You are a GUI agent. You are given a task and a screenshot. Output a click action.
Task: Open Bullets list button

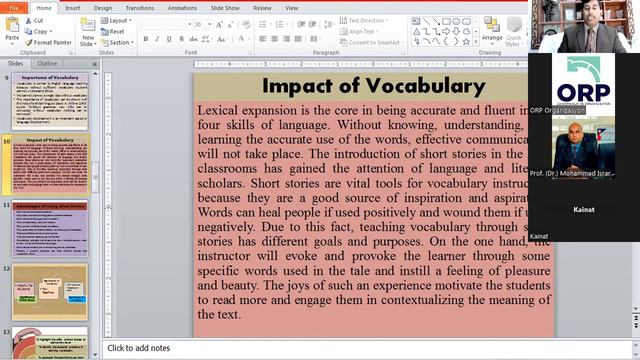point(265,24)
